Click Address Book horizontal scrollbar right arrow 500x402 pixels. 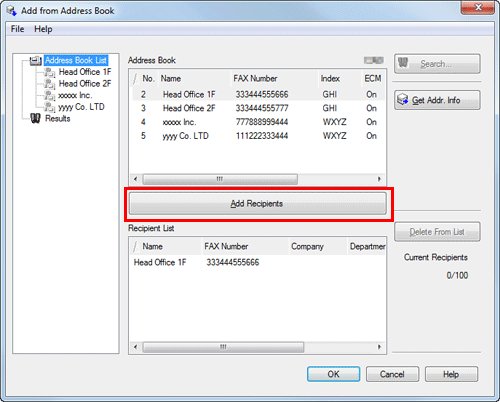[379, 179]
